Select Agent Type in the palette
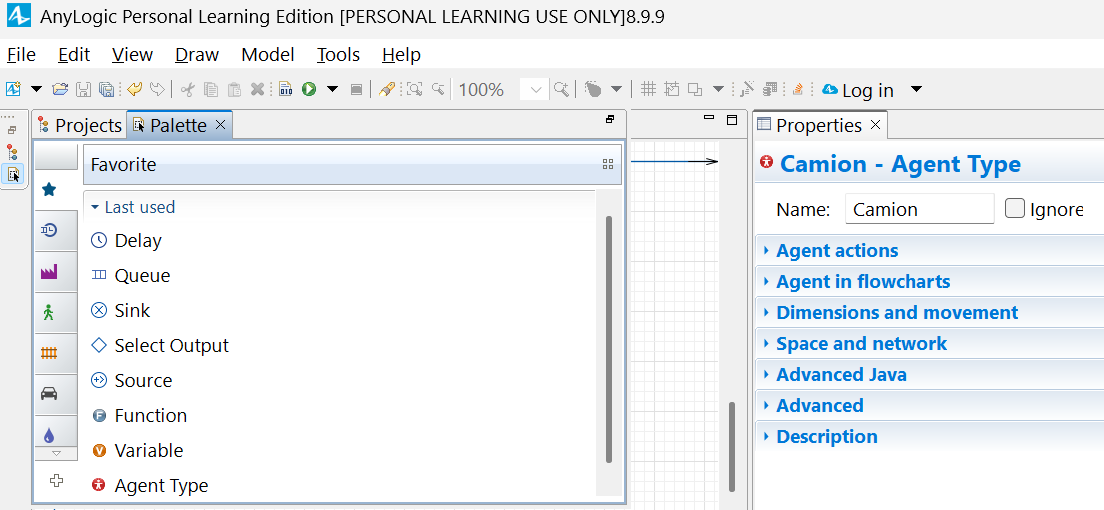This screenshot has width=1104, height=510. pyautogui.click(x=150, y=486)
